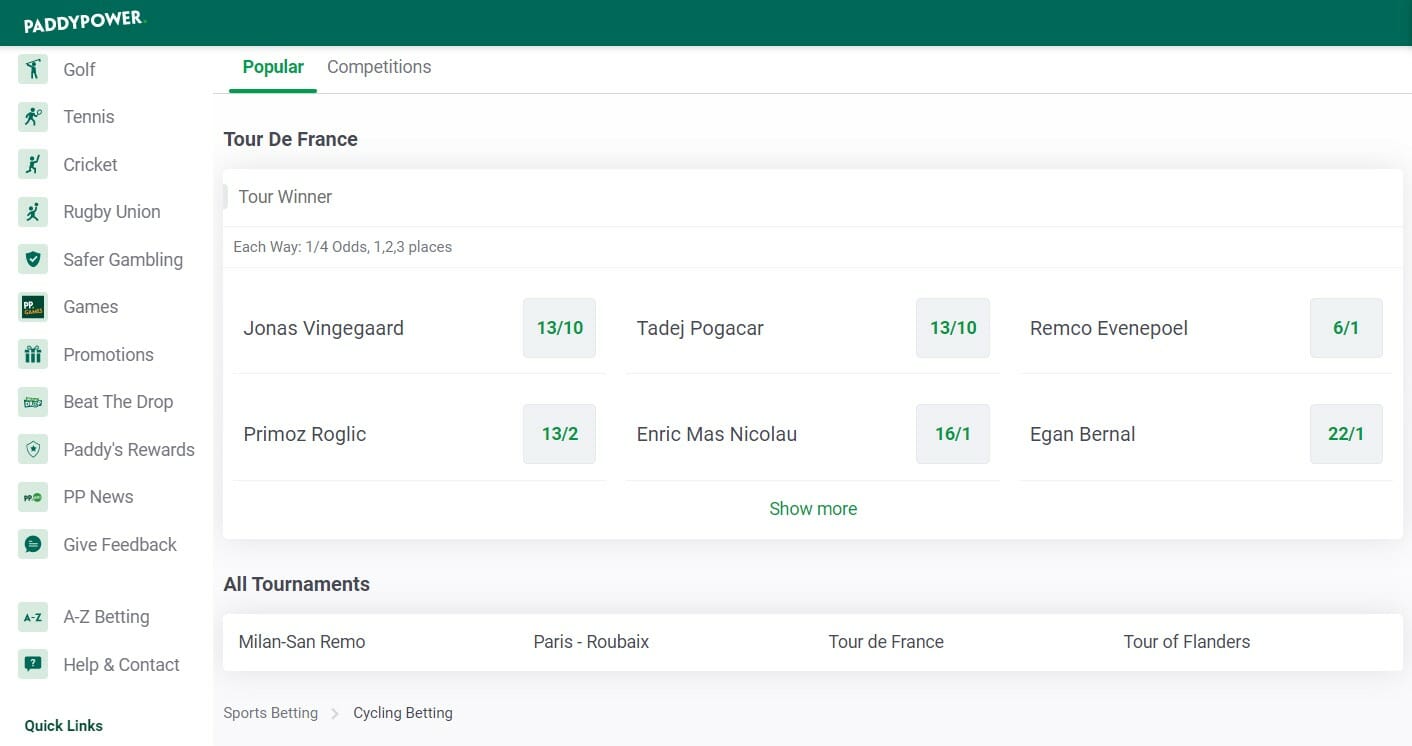Screen dimensions: 1412x746
Task: Bet on Egan Bernal at 22/1
Action: coord(1346,434)
